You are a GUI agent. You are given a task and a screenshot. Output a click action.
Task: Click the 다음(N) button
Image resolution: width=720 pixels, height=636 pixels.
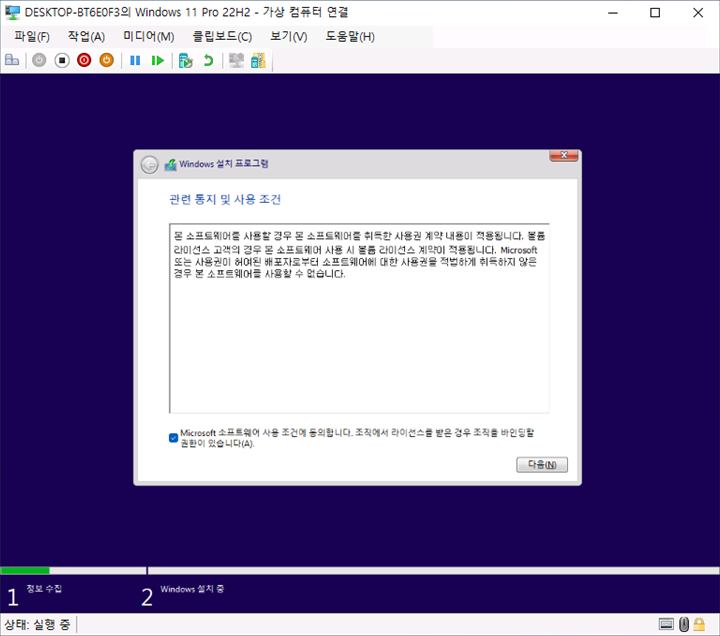click(x=542, y=464)
